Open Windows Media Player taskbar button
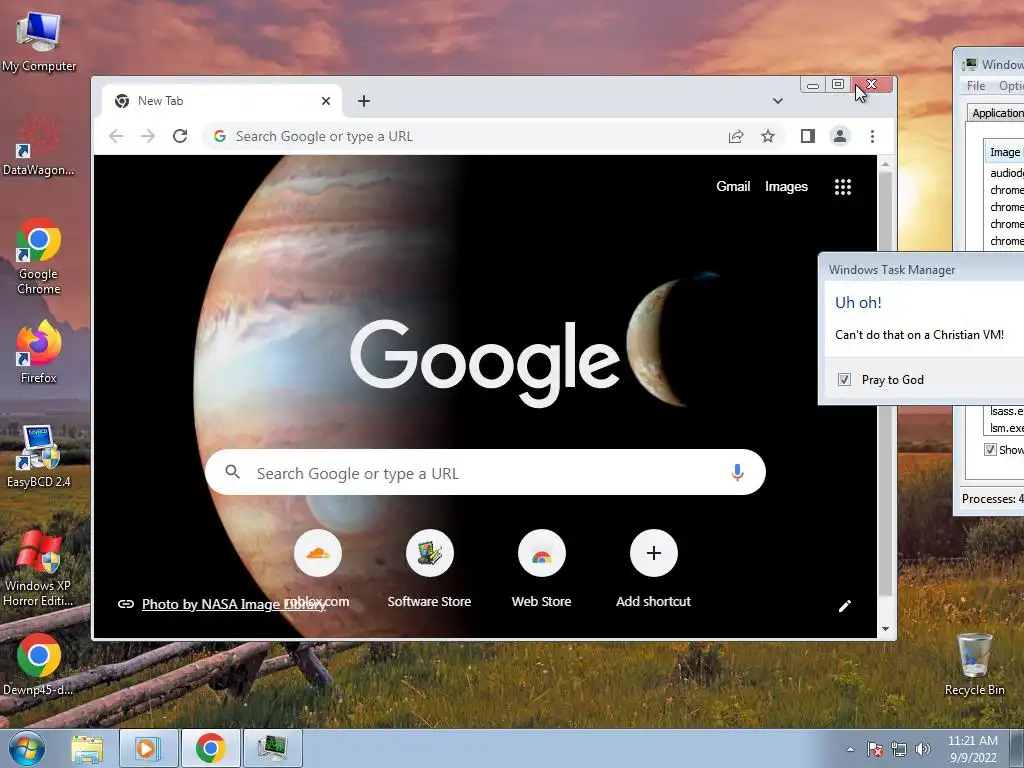 tap(148, 748)
